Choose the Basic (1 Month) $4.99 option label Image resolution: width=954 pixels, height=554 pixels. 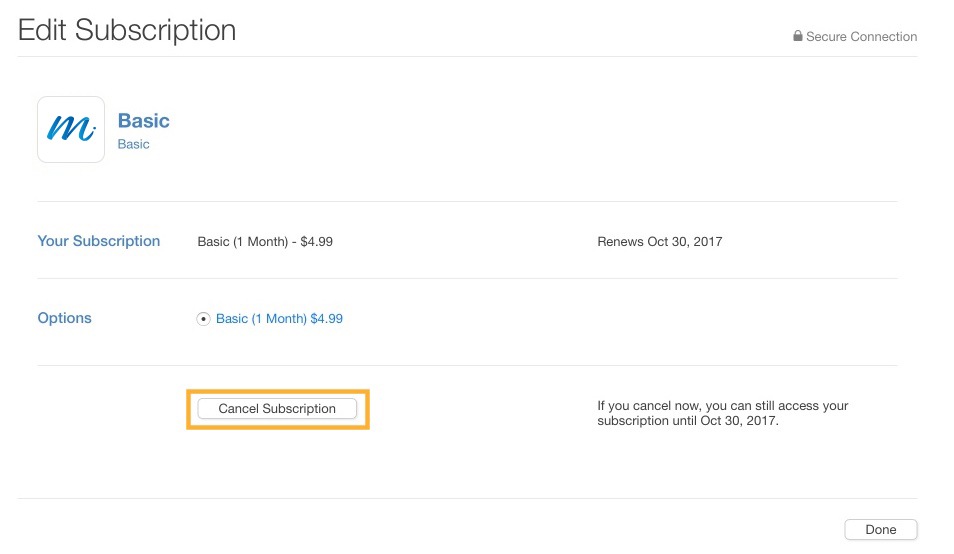(x=279, y=319)
